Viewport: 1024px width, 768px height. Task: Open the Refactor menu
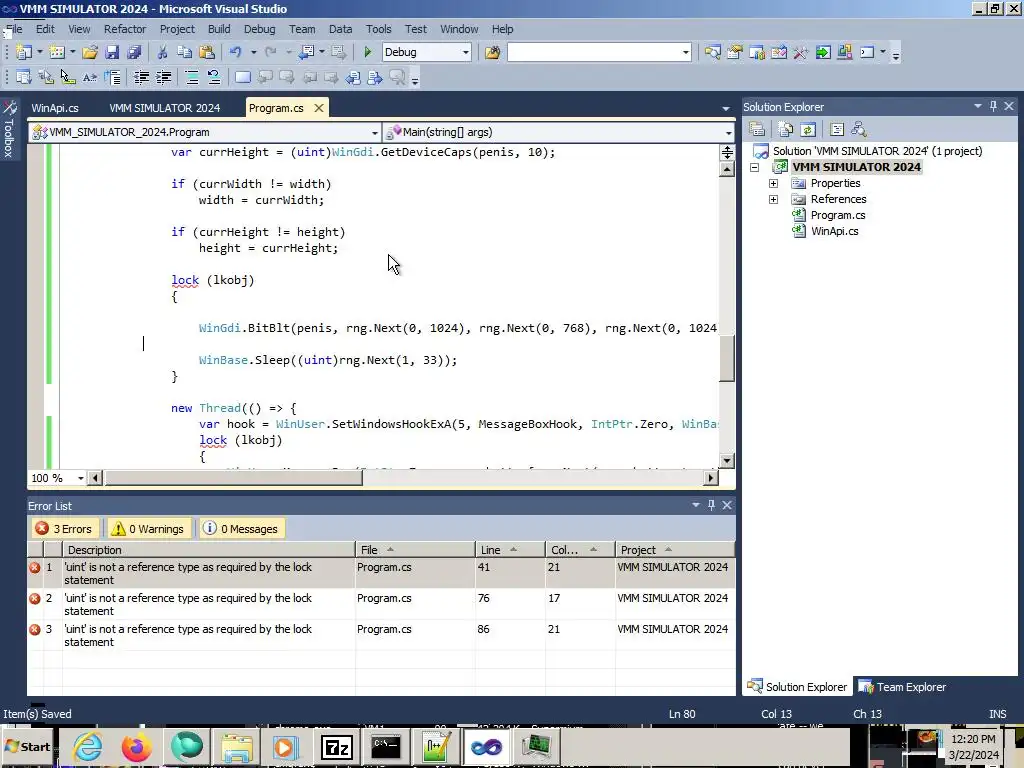pos(125,29)
